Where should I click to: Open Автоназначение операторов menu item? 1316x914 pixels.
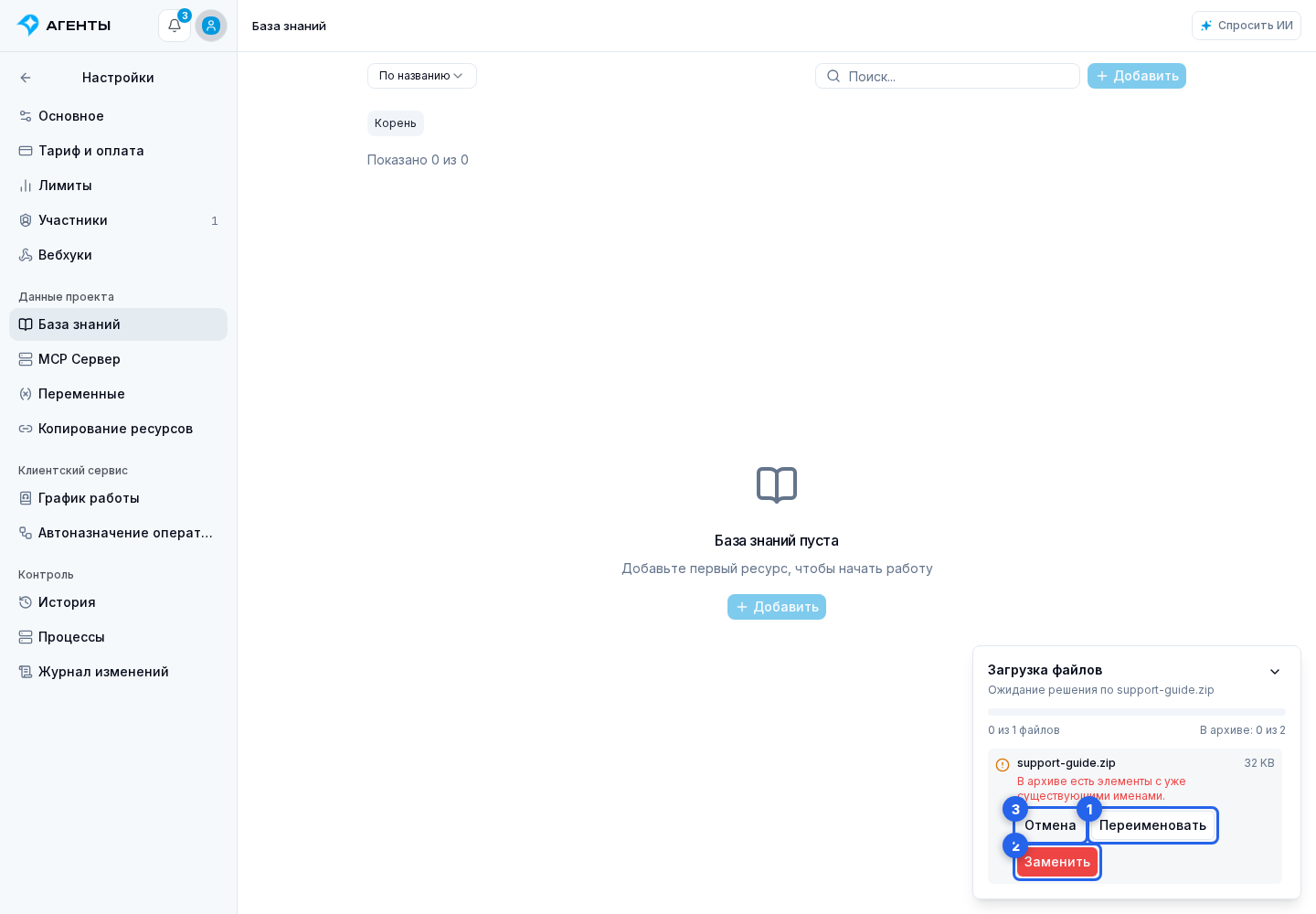coord(118,533)
